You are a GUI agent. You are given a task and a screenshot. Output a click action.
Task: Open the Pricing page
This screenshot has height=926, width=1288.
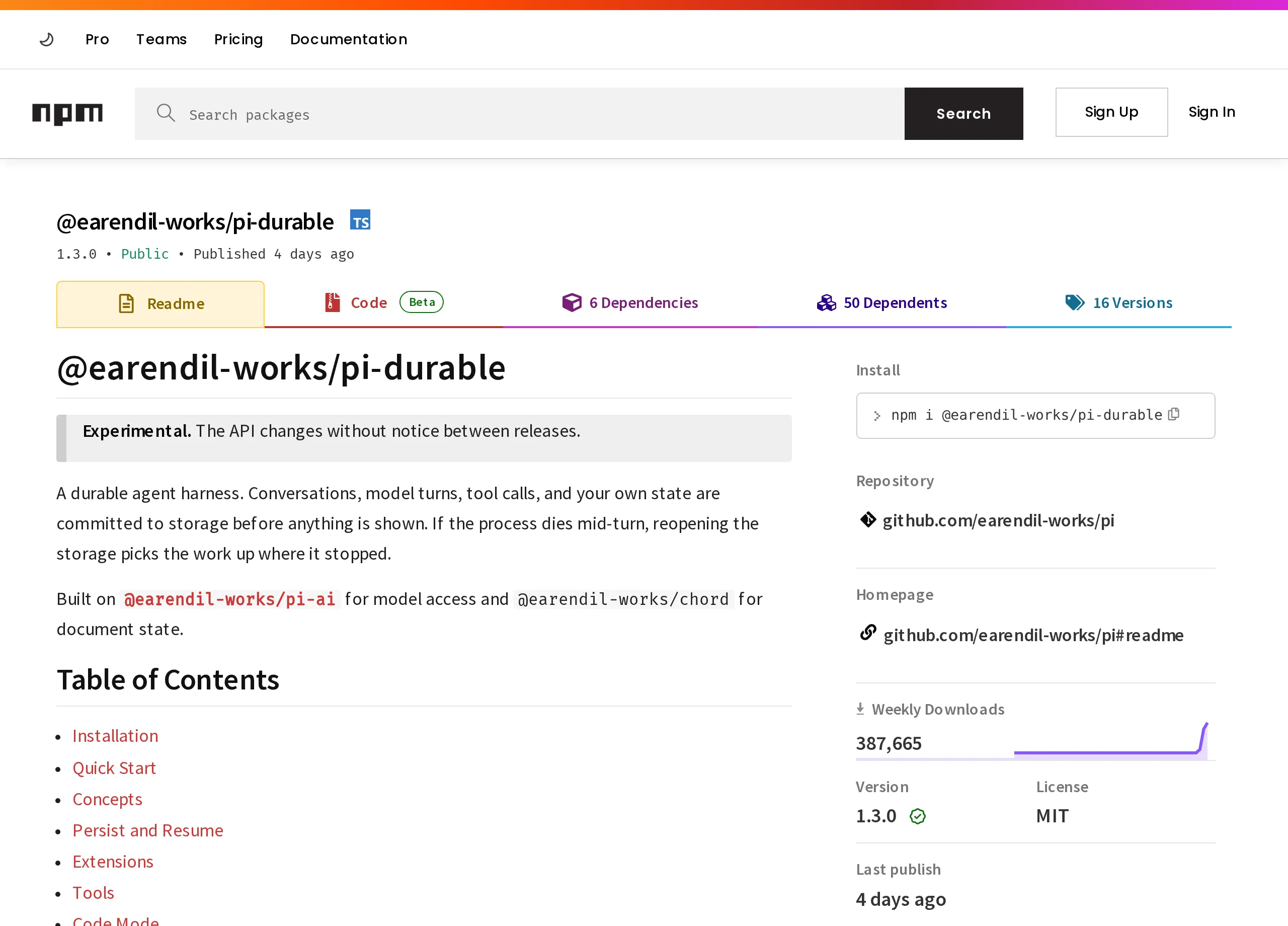(238, 39)
